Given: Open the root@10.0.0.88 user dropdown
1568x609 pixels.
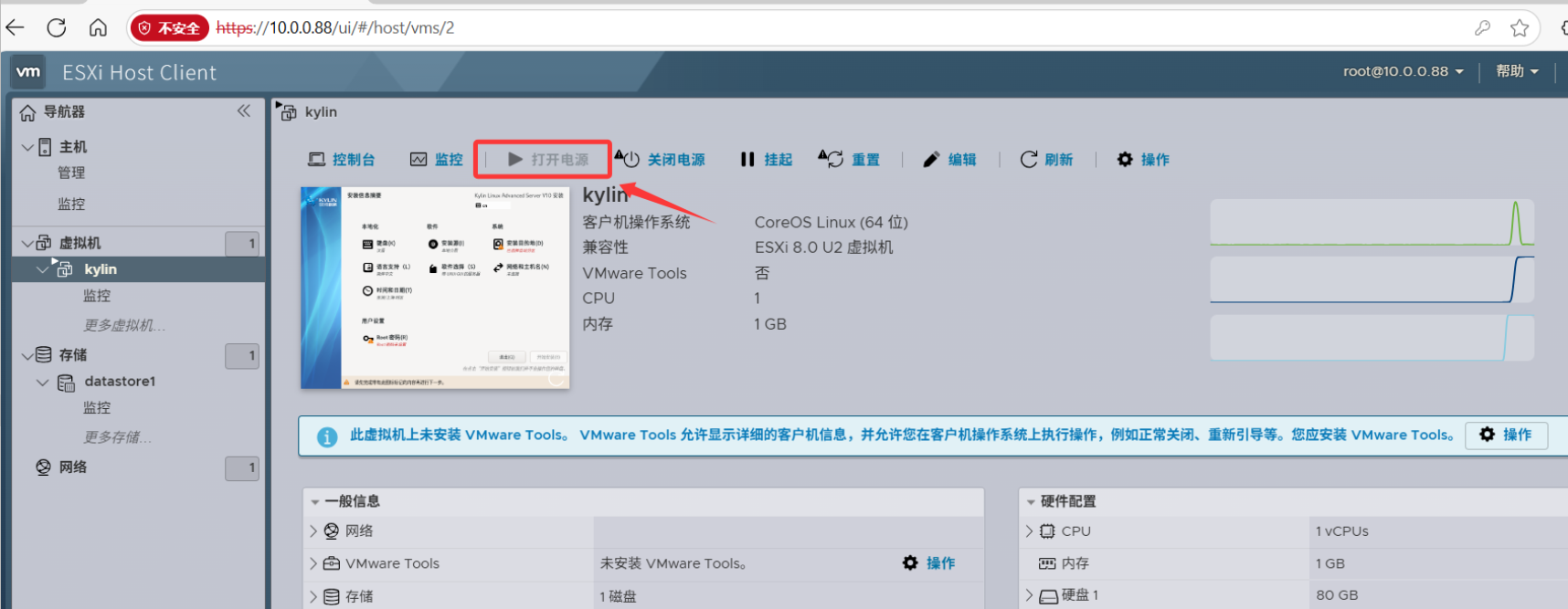Looking at the screenshot, I should pyautogui.click(x=1403, y=71).
